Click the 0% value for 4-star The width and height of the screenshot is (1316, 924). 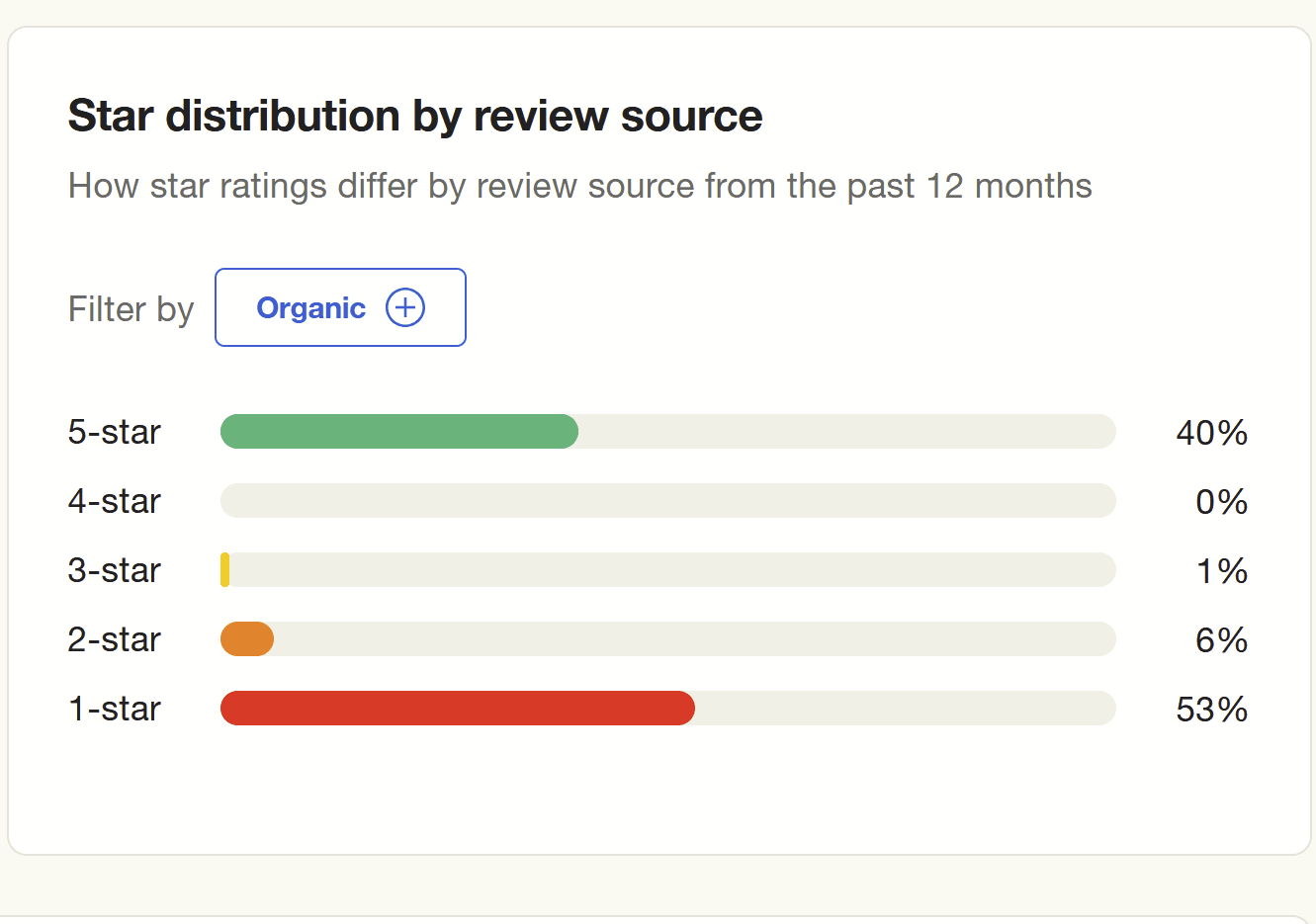1221,502
